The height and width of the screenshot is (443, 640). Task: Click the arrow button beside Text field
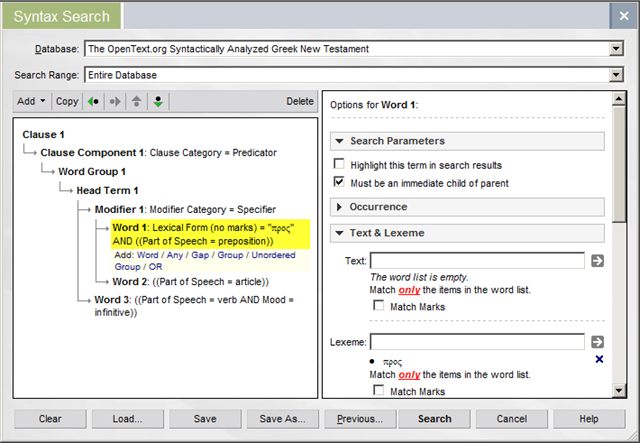pyautogui.click(x=597, y=261)
